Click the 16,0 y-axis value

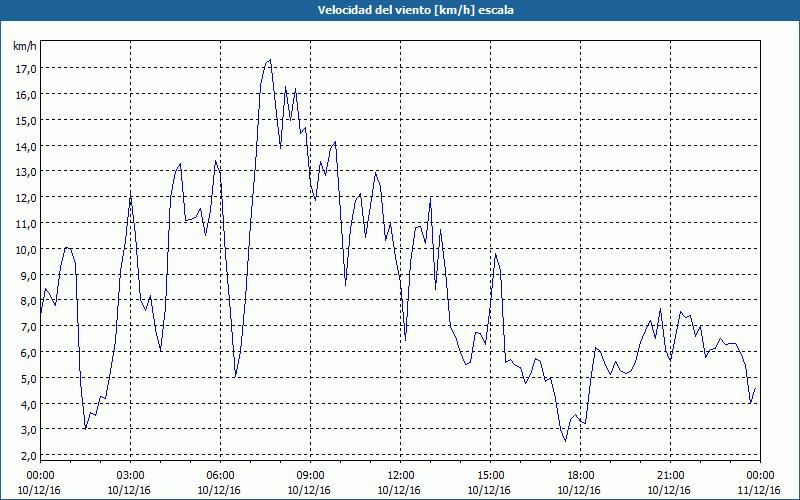(x=26, y=95)
